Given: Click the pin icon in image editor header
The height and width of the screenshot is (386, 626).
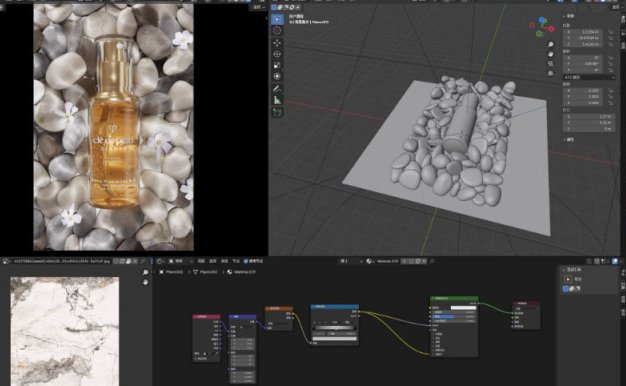Looking at the screenshot, I should [x=143, y=261].
